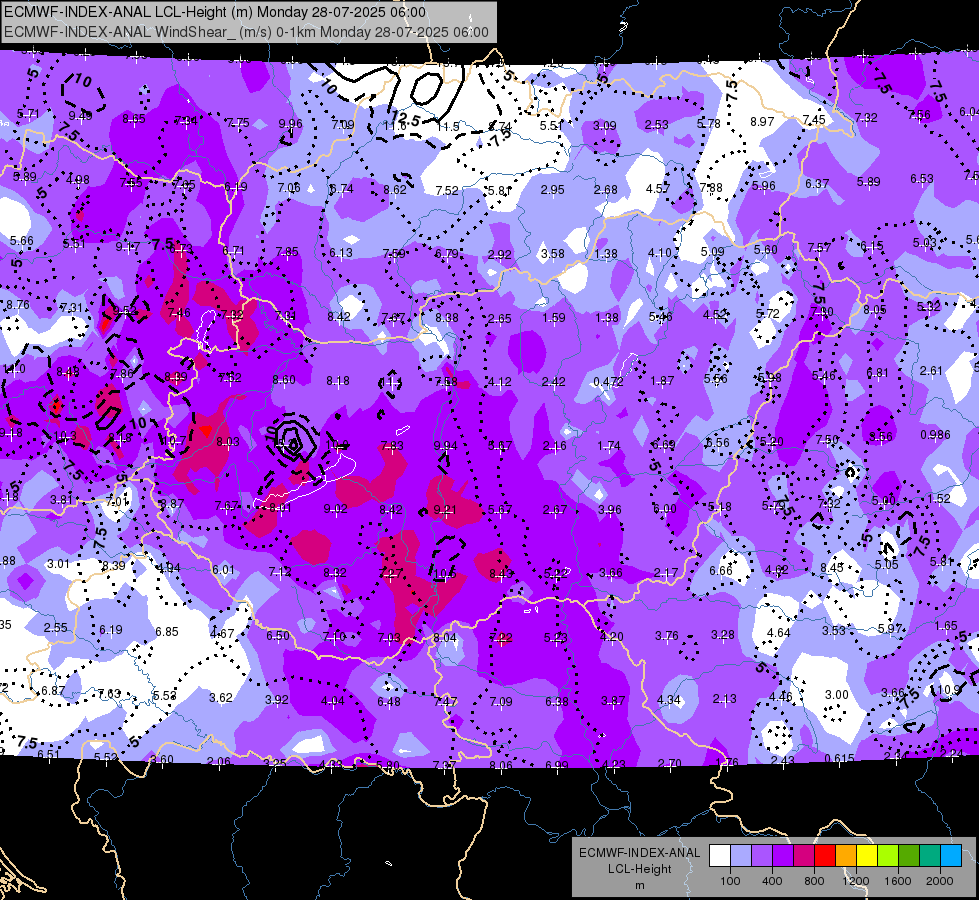Click the 6.85 wind shear value
The width and height of the screenshot is (979, 900).
tap(167, 631)
